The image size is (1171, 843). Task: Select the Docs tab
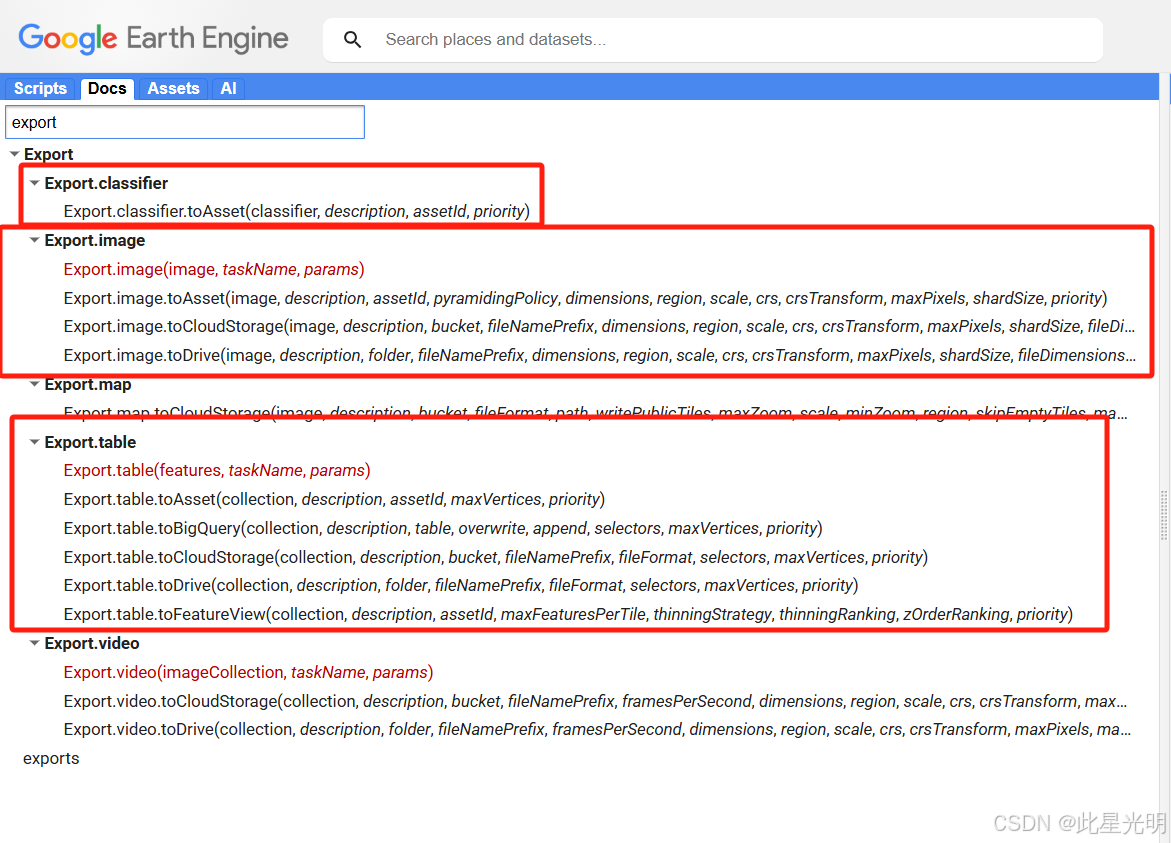(107, 88)
